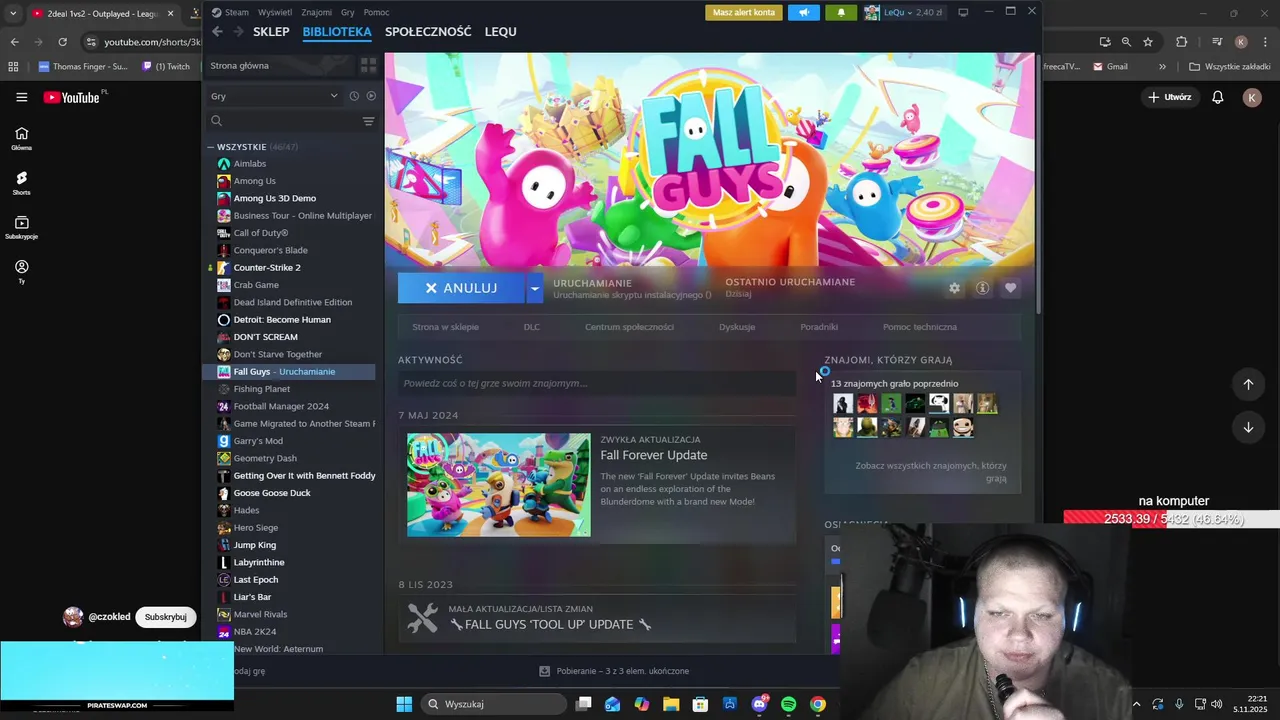The width and height of the screenshot is (1280, 720).
Task: Add Fall Guys to favorites heart icon
Action: click(1010, 288)
